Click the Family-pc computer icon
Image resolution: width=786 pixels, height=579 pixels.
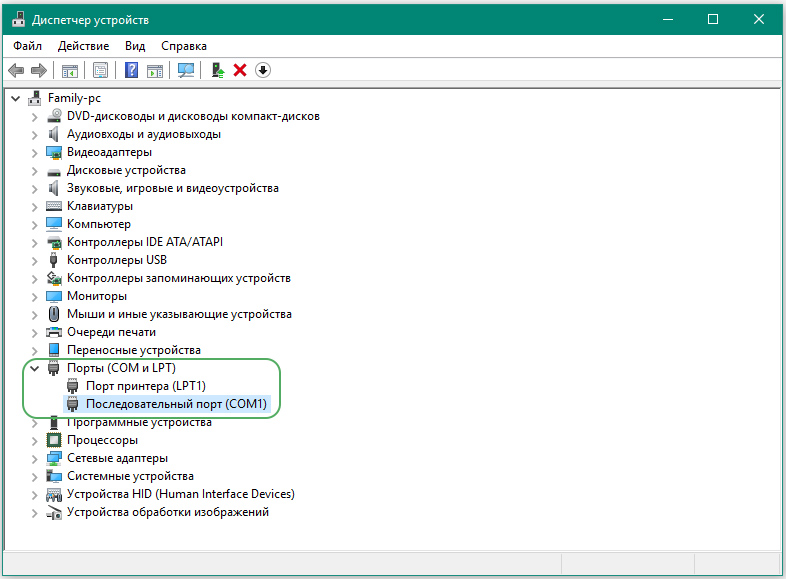[x=35, y=98]
